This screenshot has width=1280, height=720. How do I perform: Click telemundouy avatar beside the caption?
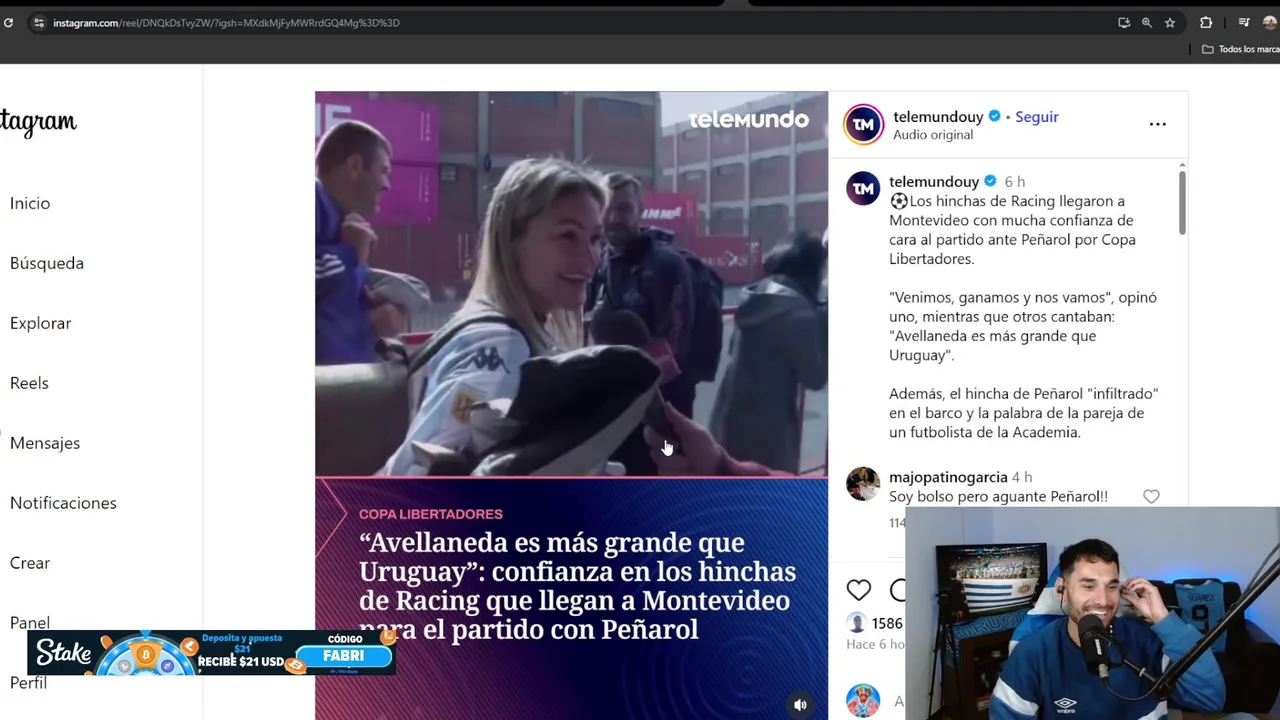(x=863, y=188)
